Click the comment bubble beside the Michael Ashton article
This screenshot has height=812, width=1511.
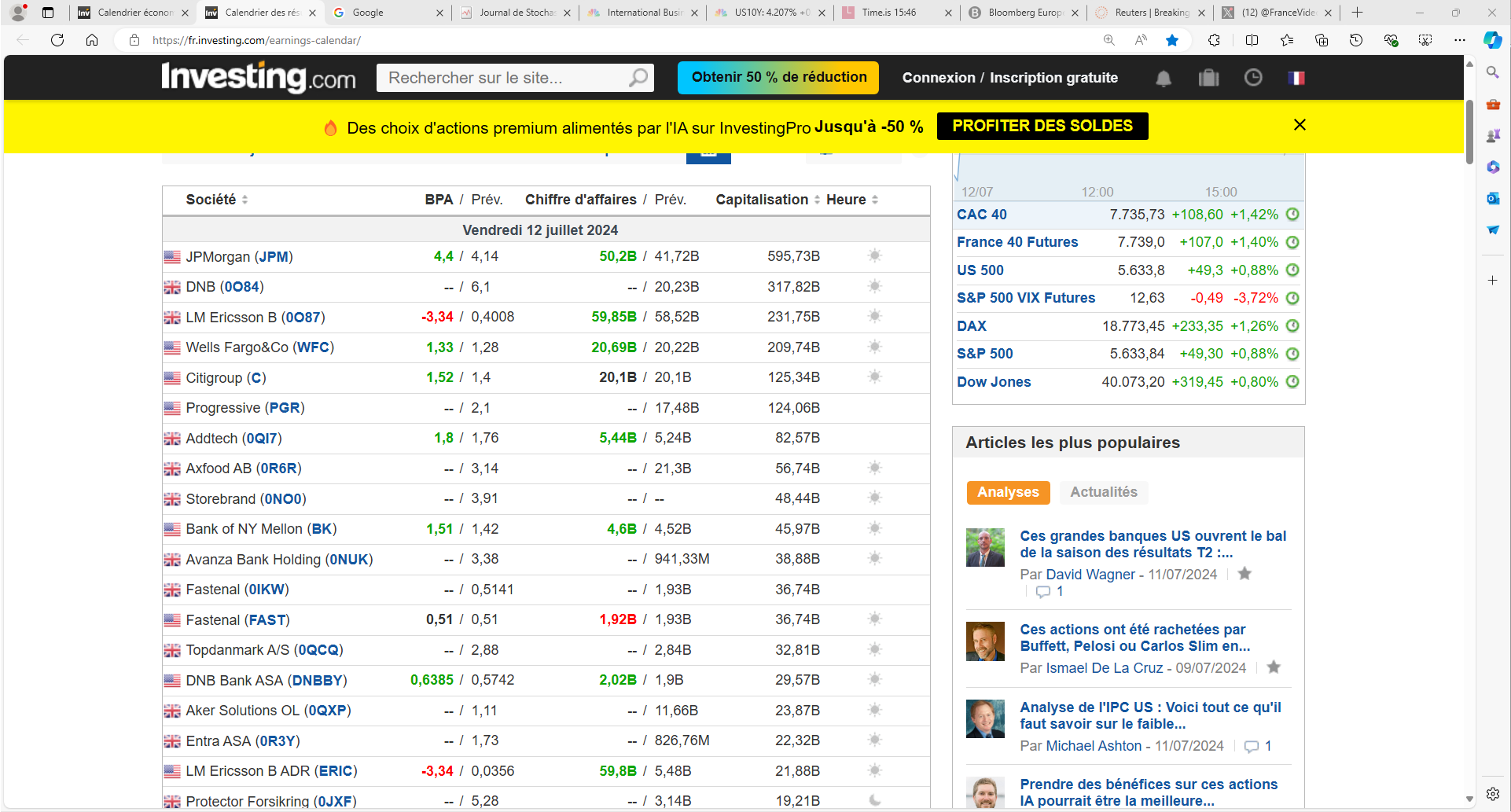click(x=1252, y=746)
